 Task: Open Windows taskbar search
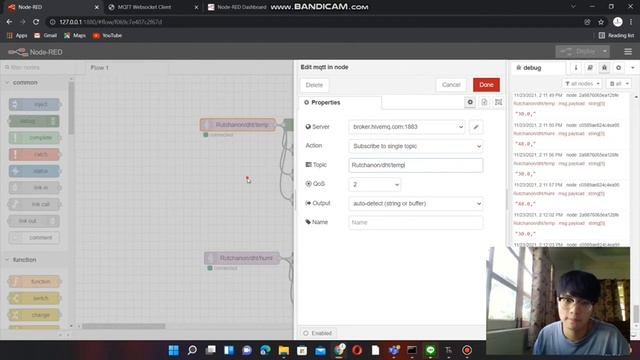click(192, 350)
